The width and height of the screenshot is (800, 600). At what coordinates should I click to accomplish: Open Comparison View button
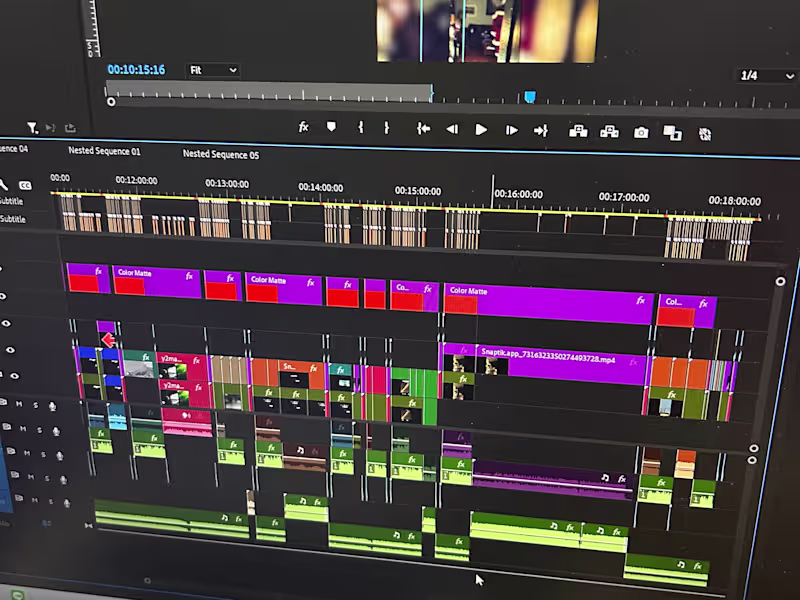click(x=672, y=133)
